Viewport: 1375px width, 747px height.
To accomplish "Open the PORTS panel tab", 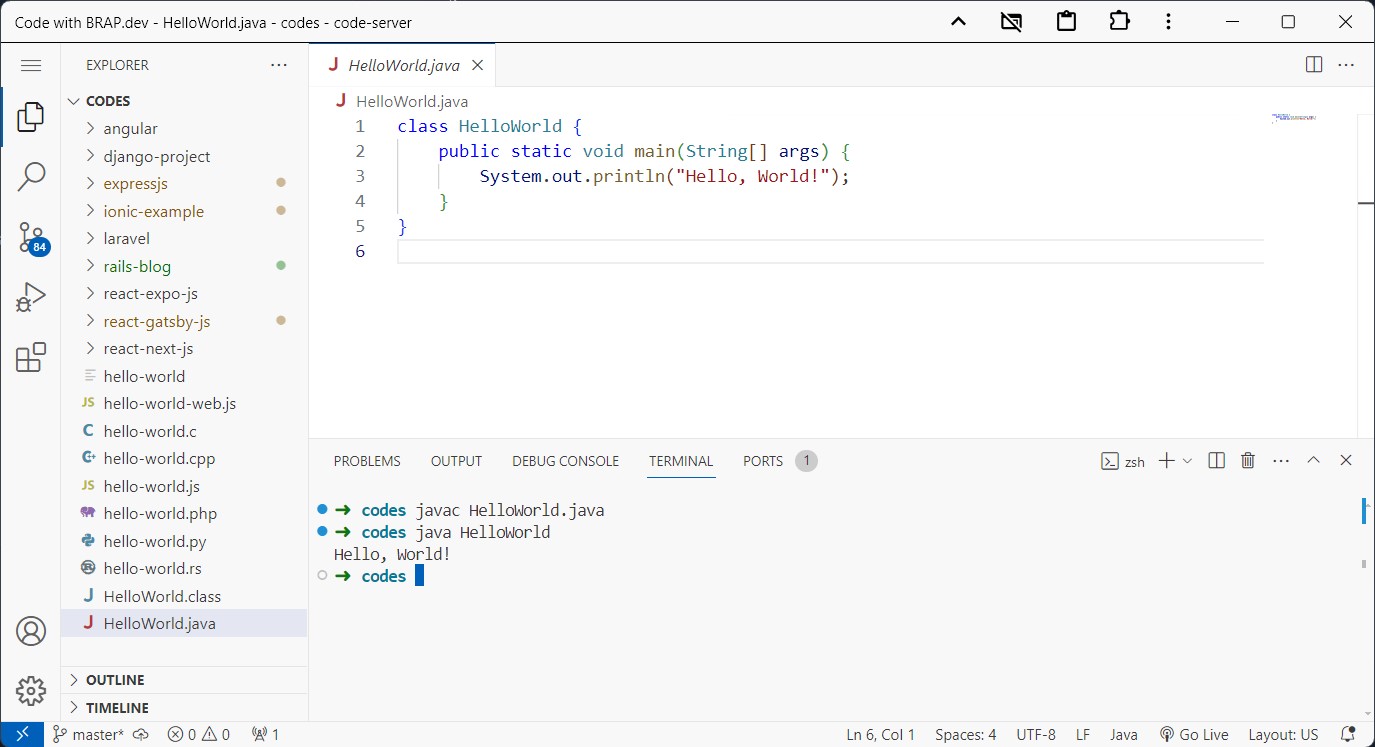I will (x=762, y=461).
